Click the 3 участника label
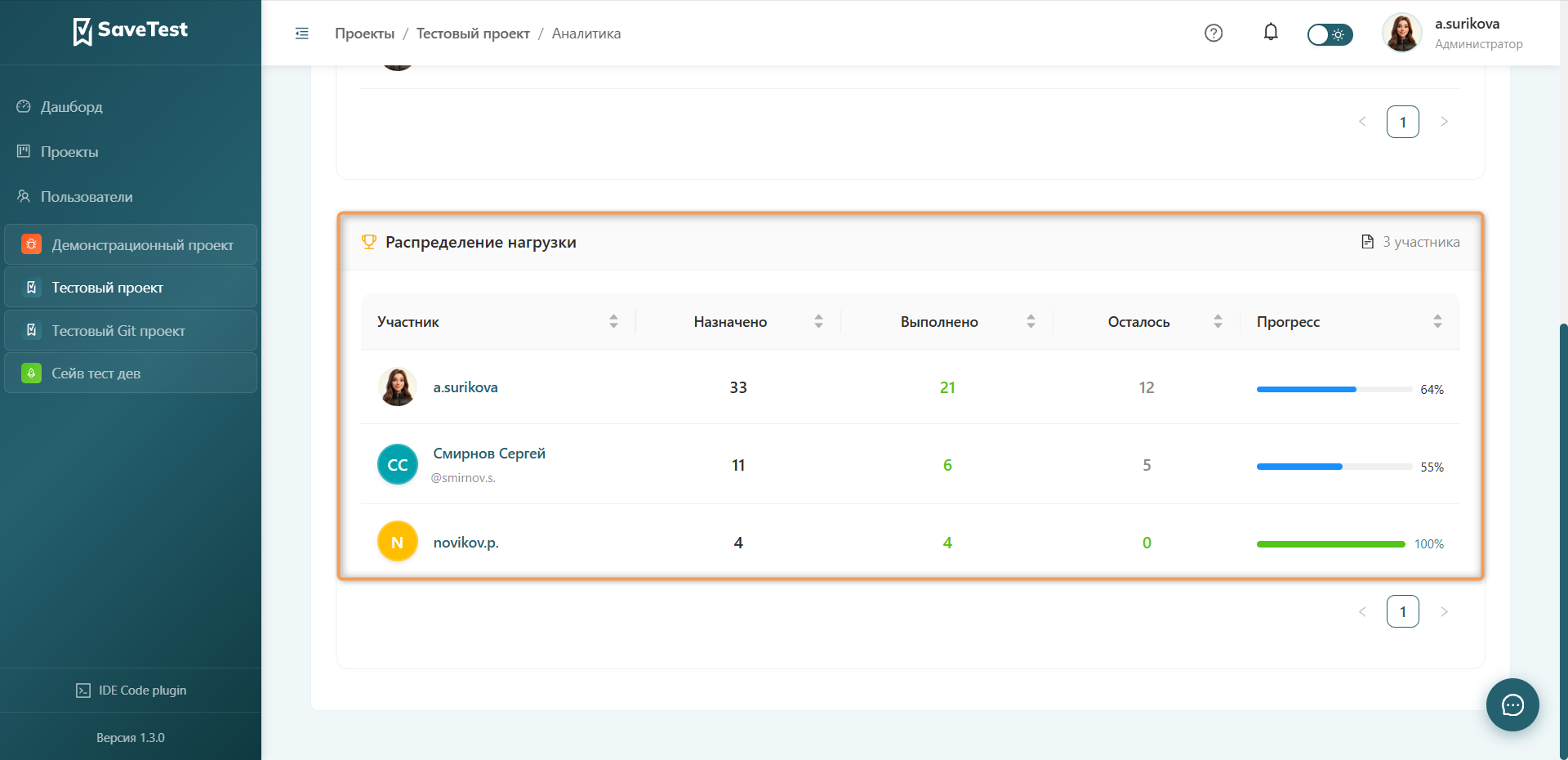 pyautogui.click(x=1421, y=242)
